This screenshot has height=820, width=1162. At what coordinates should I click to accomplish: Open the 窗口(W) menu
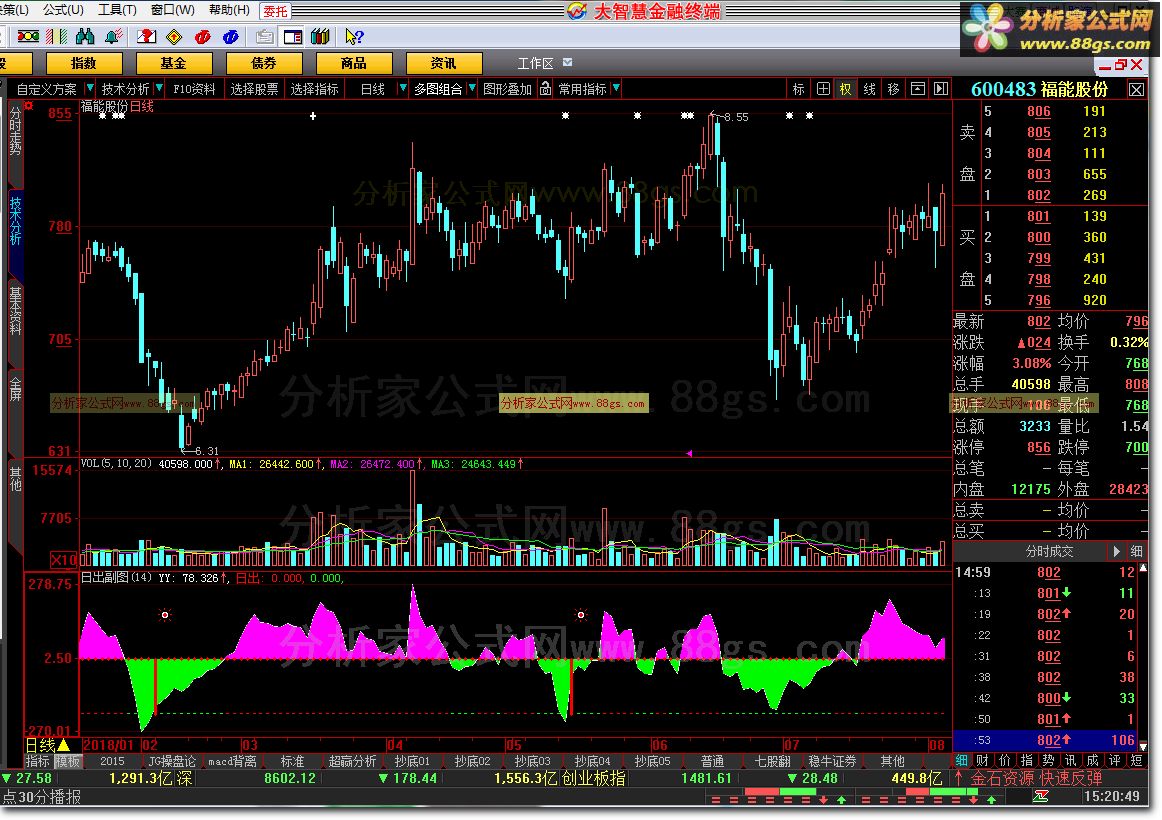[x=172, y=10]
